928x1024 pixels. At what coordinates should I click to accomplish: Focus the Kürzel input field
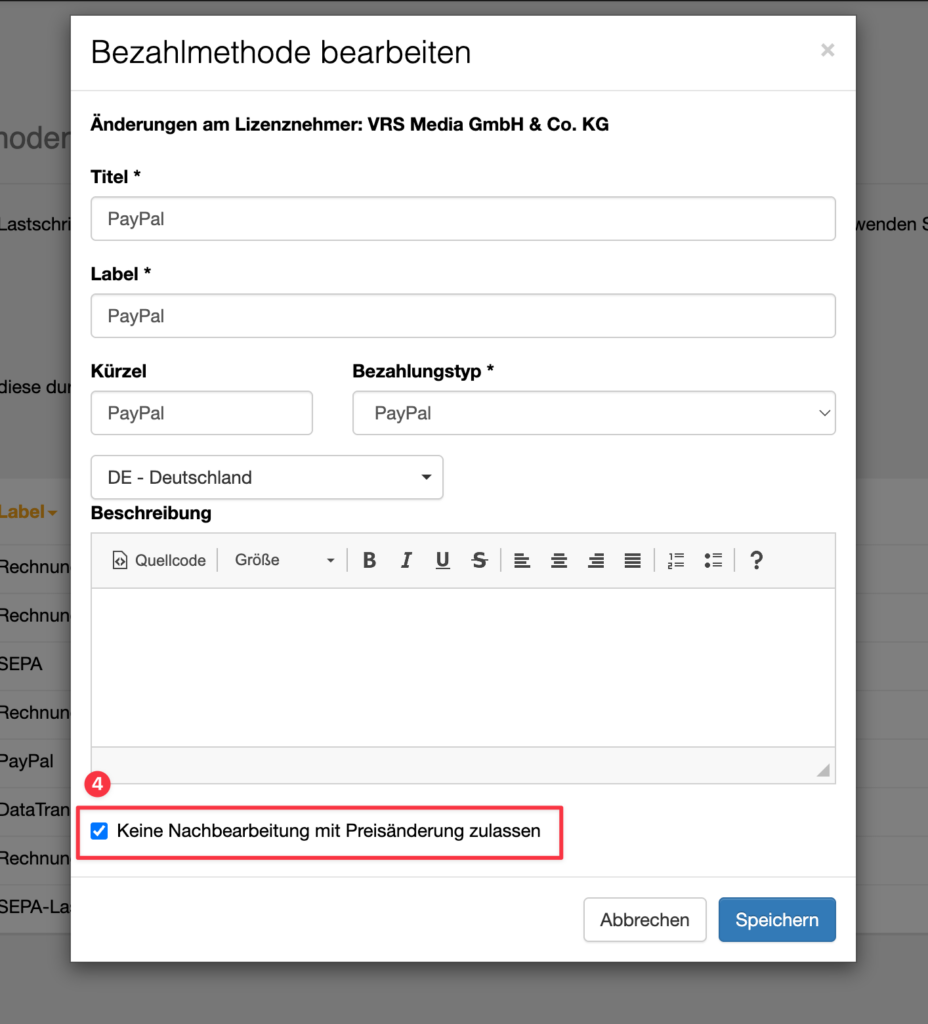(202, 413)
